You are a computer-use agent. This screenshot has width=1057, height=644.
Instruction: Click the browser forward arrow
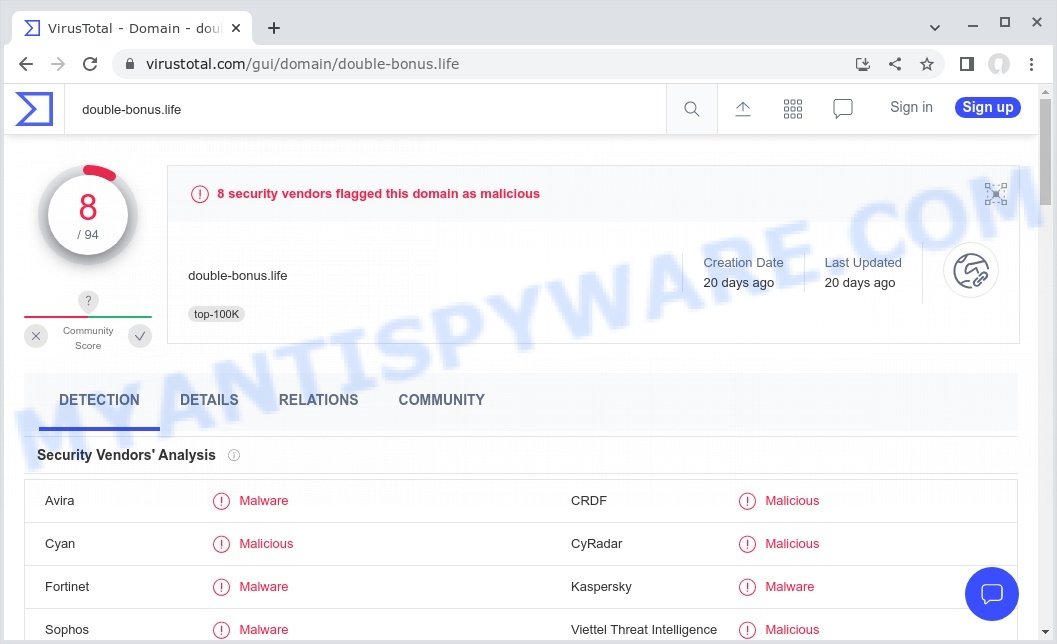pyautogui.click(x=58, y=64)
